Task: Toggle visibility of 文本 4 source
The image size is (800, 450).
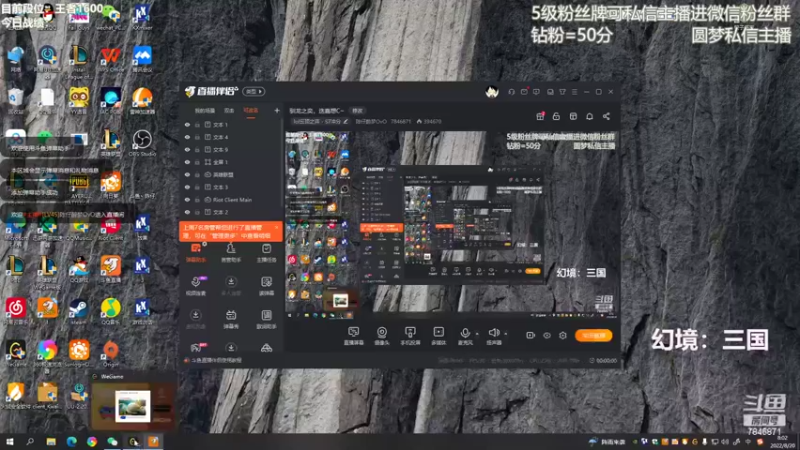Action: click(x=187, y=137)
